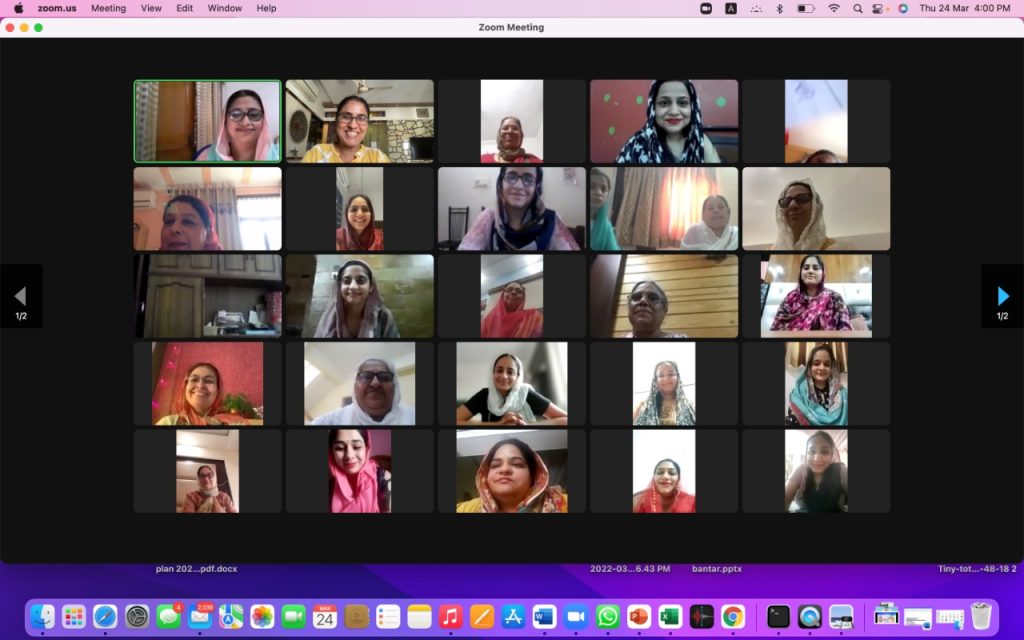1024x640 pixels.
Task: Open the View menu
Action: coord(151,8)
